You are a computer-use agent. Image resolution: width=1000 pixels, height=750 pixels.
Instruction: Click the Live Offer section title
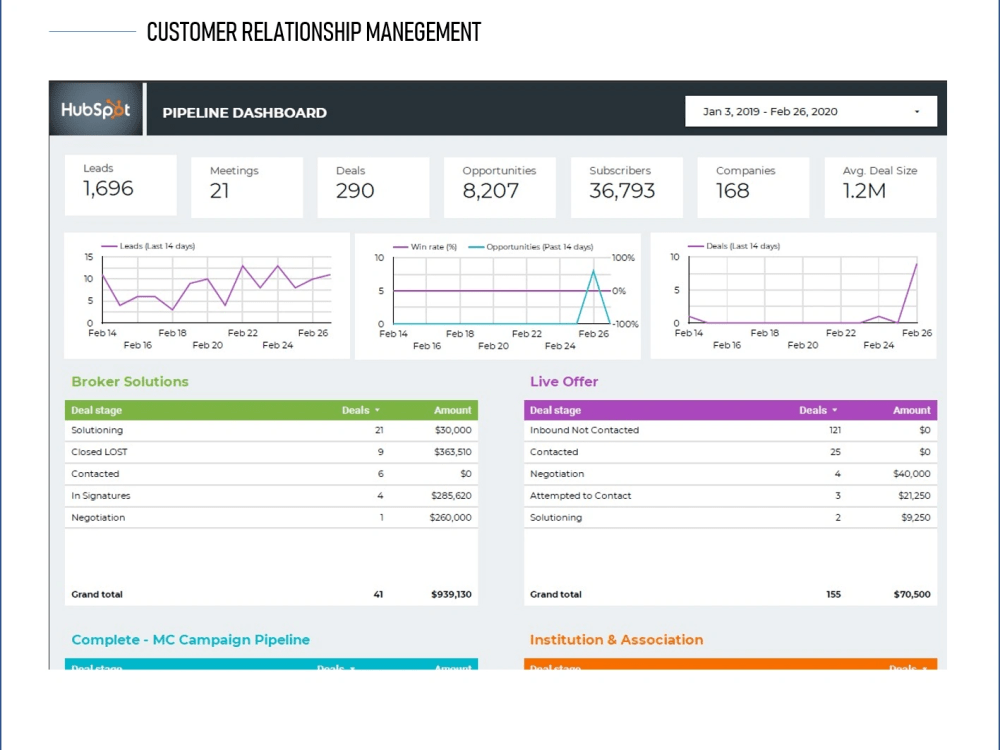564,381
